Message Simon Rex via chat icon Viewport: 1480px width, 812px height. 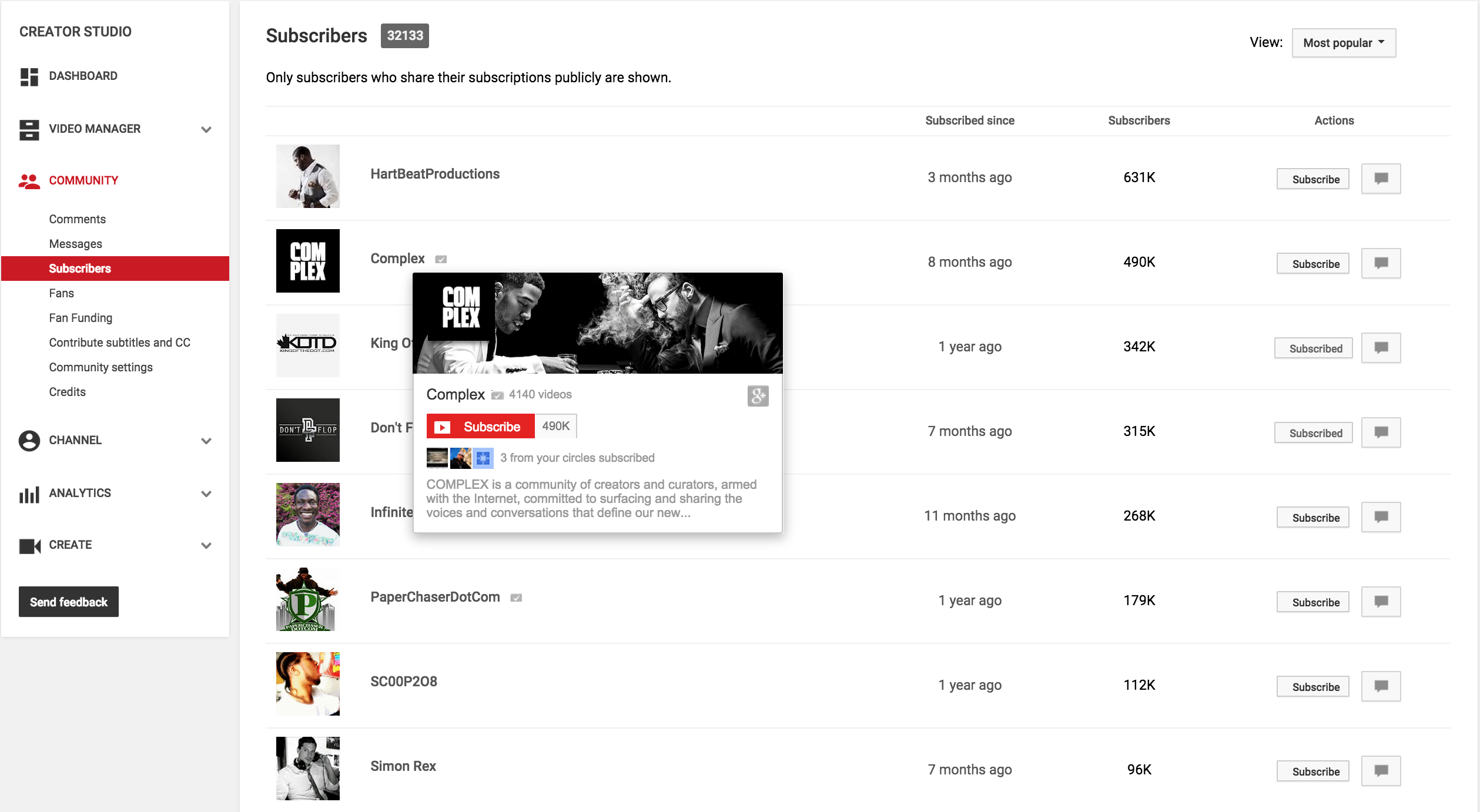(1381, 770)
